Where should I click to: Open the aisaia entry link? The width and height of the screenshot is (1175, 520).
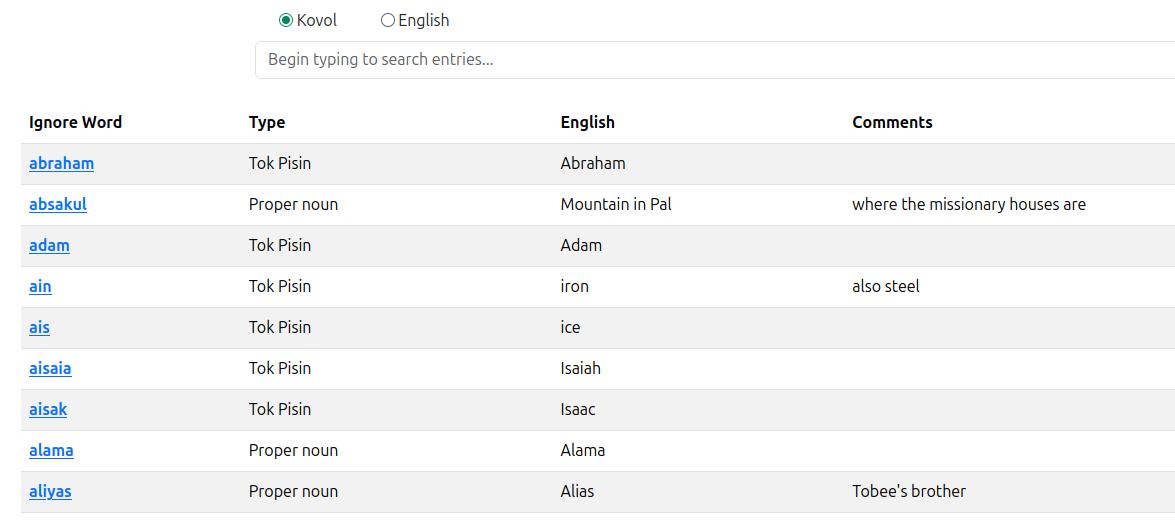coord(50,369)
